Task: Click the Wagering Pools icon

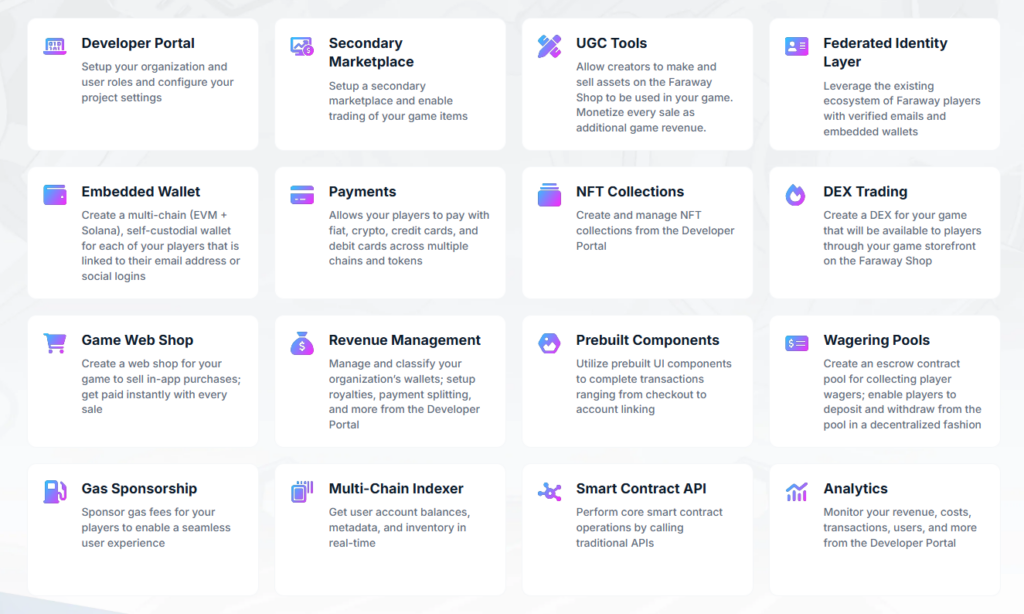Action: click(x=796, y=343)
